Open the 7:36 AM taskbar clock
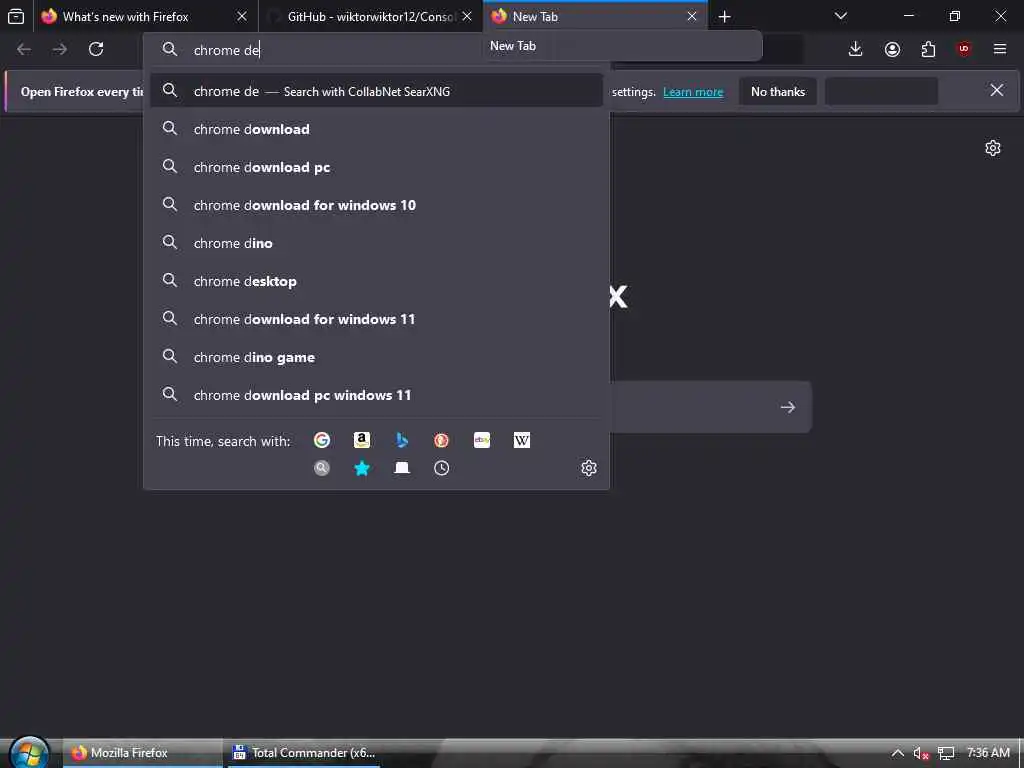Image resolution: width=1024 pixels, height=768 pixels. 988,752
